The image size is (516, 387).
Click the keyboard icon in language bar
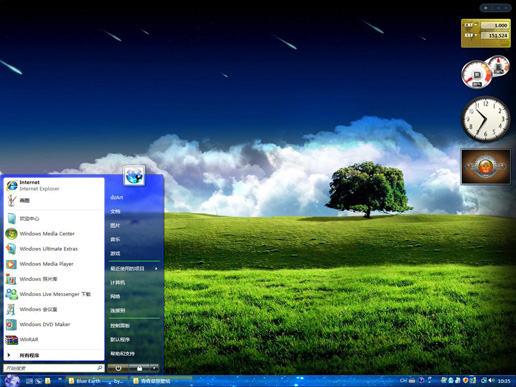412,380
